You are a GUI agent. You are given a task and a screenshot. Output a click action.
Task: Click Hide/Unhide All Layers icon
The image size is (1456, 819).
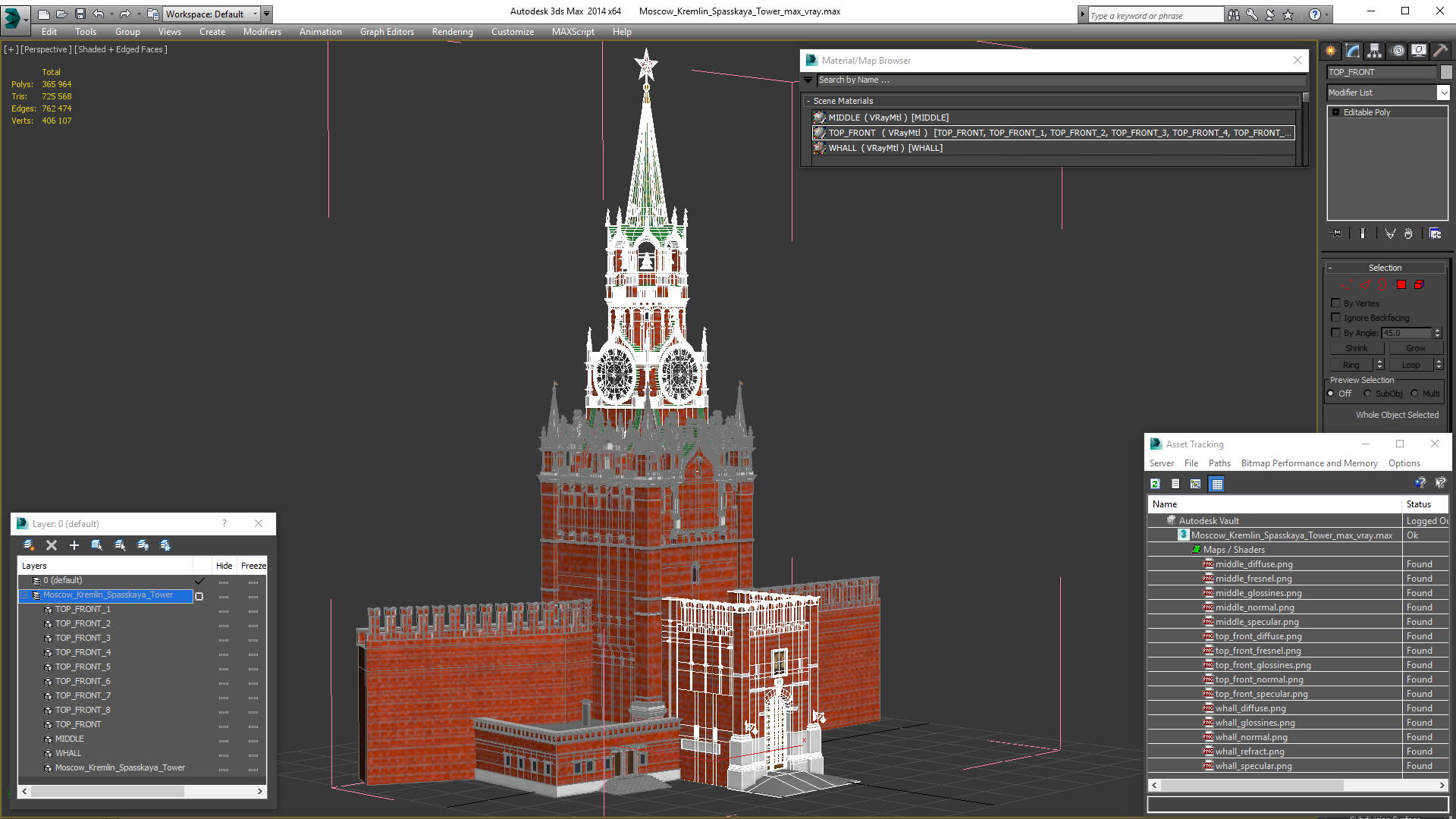coord(143,545)
